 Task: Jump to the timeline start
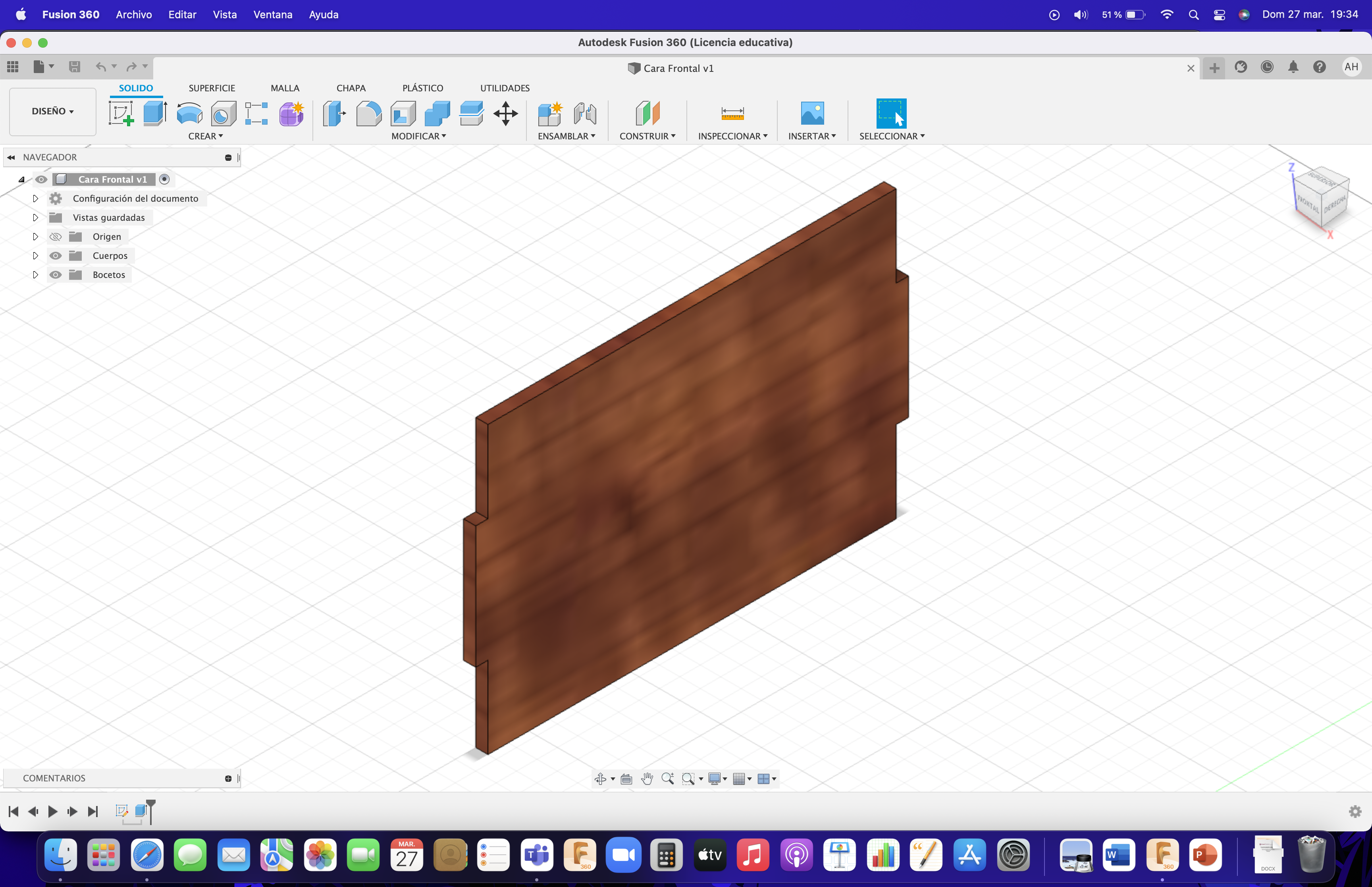(14, 812)
